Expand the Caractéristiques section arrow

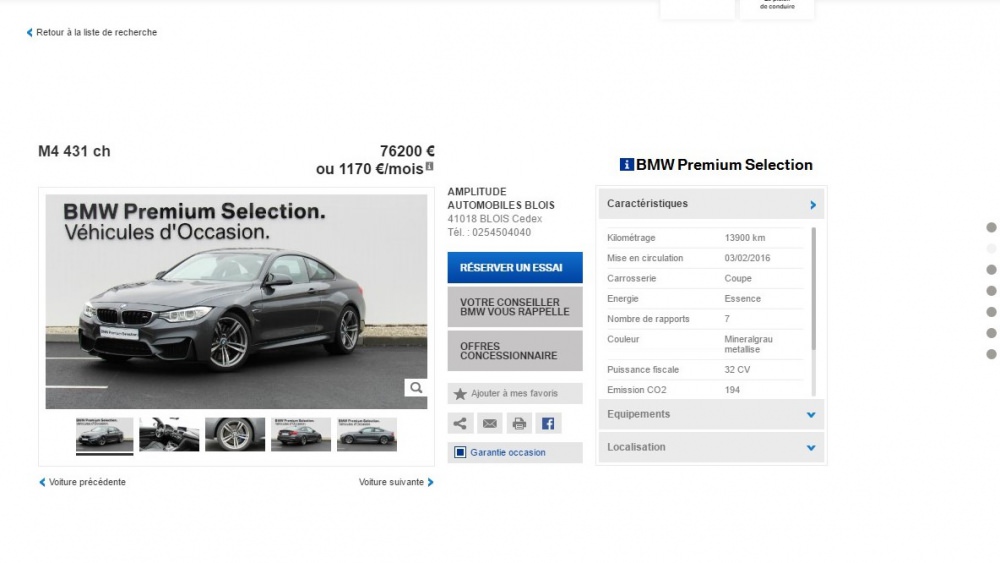(812, 205)
